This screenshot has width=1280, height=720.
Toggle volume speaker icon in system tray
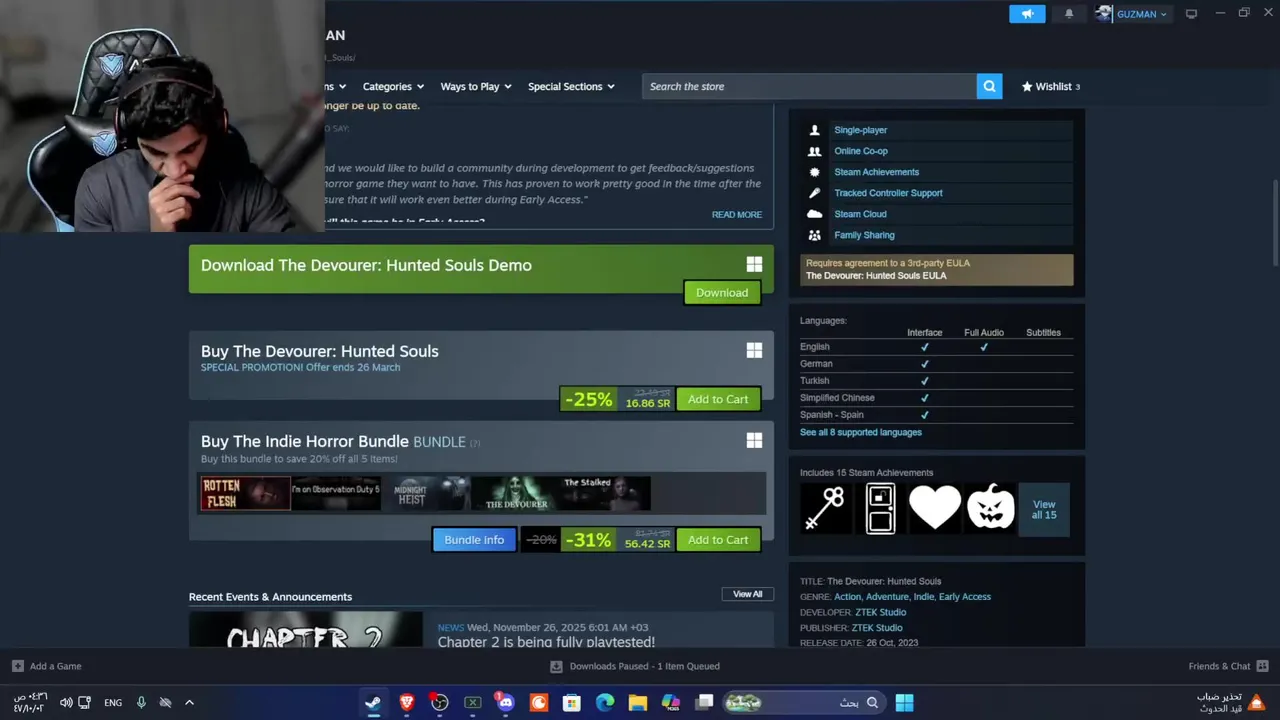tap(66, 702)
